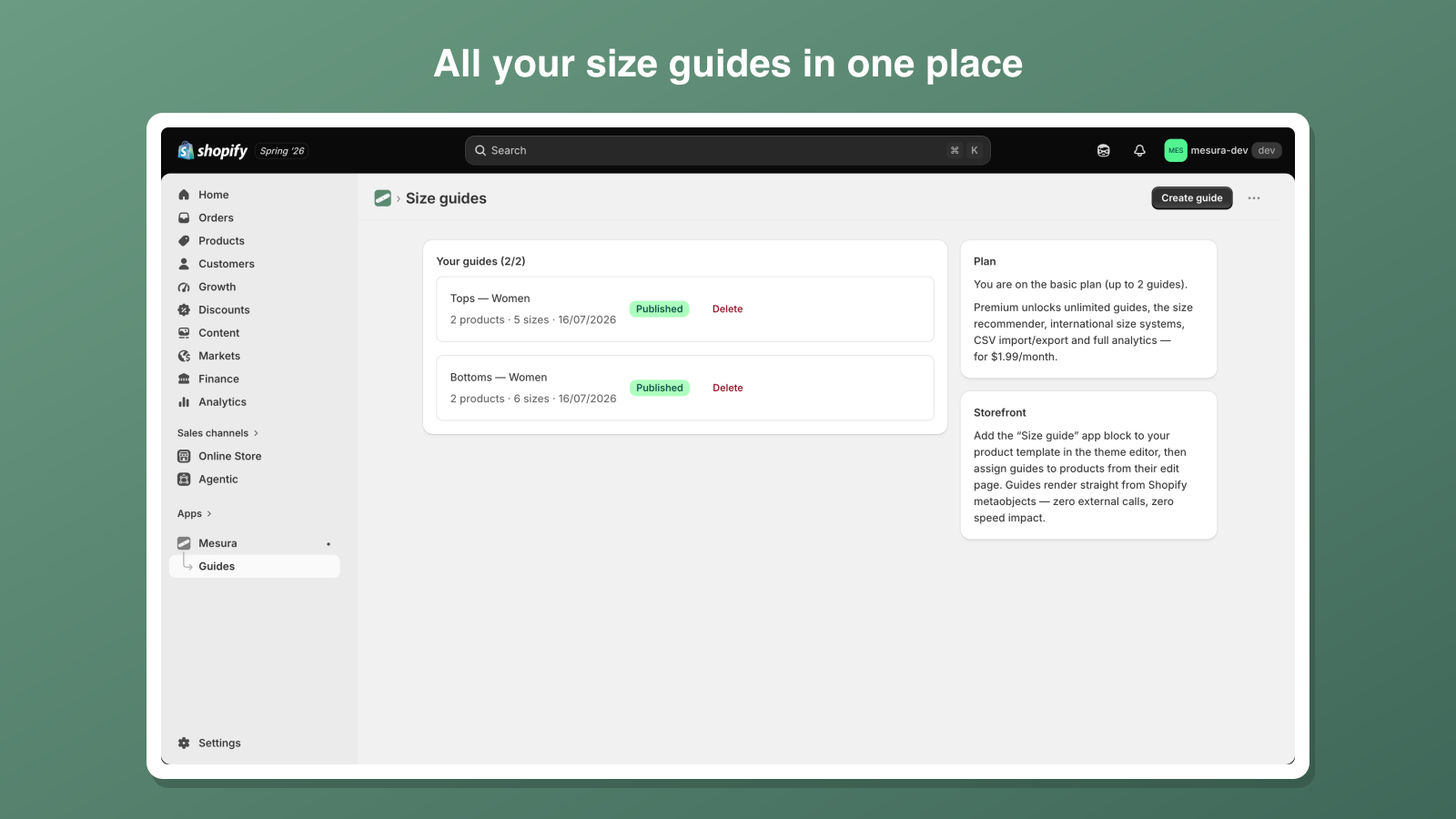Viewport: 1456px width, 819px height.
Task: Click the Finance bank icon
Action: tap(184, 379)
